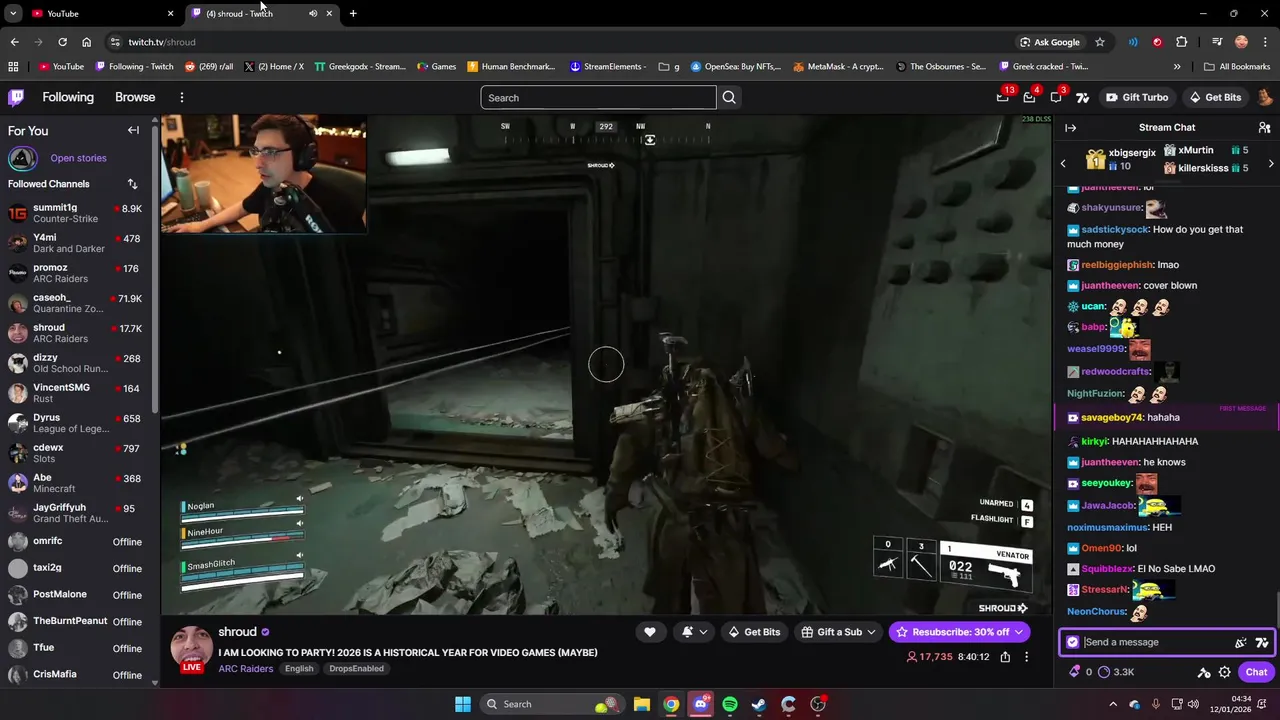Follow heart button under the stream
The height and width of the screenshot is (720, 1280).
649,631
